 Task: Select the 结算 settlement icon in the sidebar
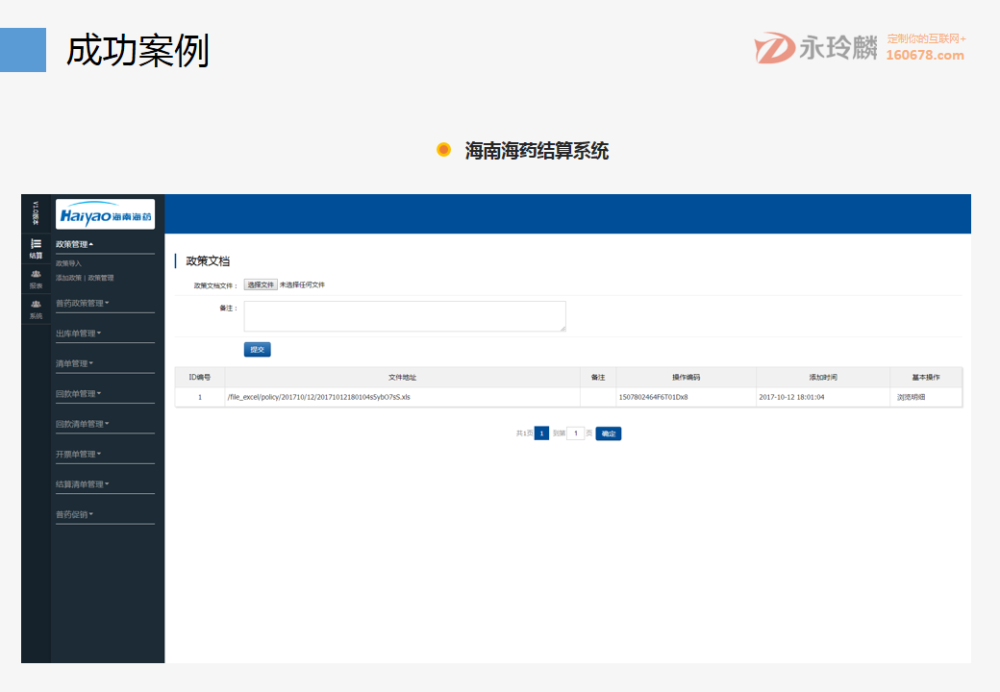pyautogui.click(x=36, y=245)
